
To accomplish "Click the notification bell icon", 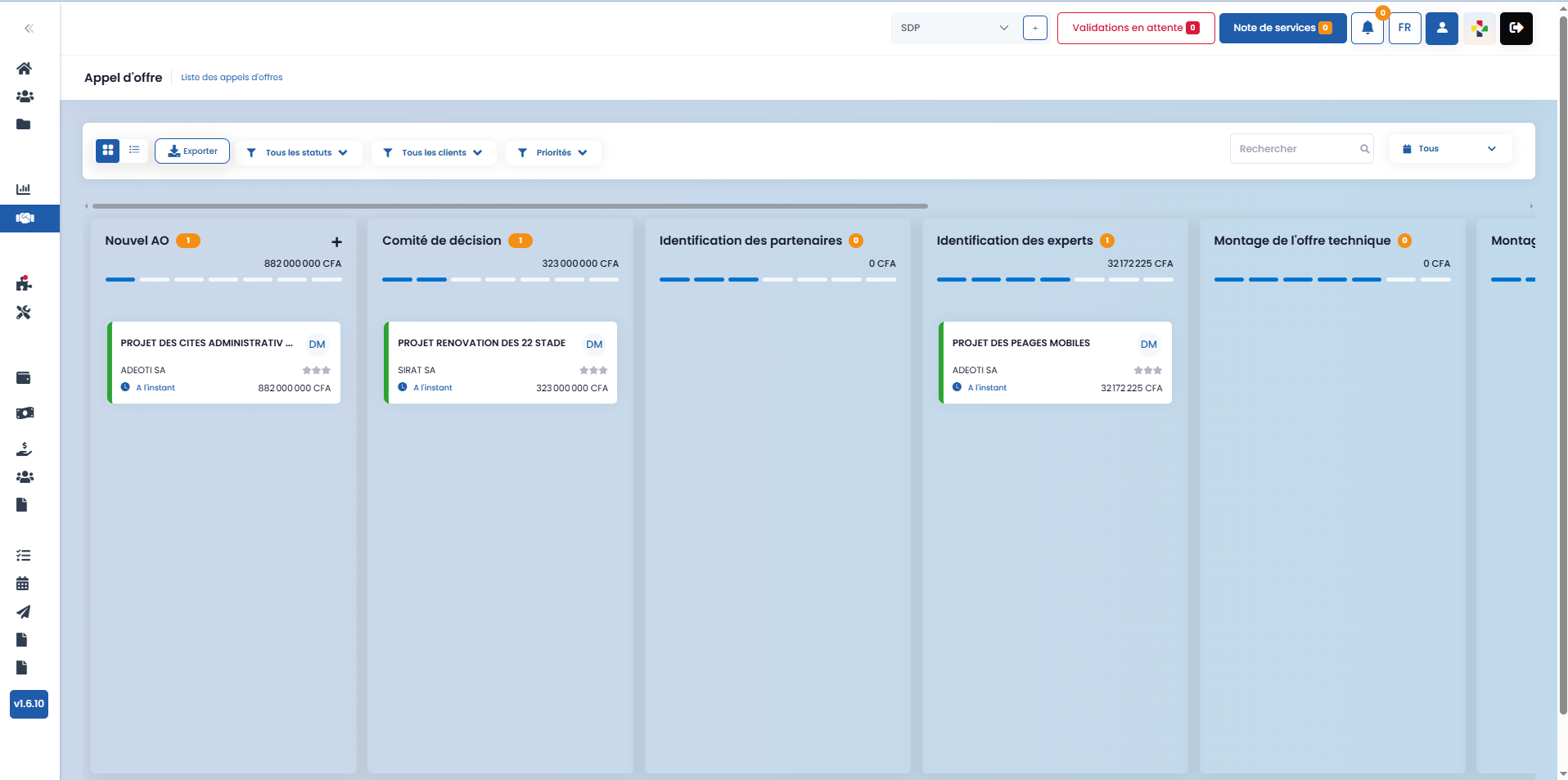I will 1367,28.
